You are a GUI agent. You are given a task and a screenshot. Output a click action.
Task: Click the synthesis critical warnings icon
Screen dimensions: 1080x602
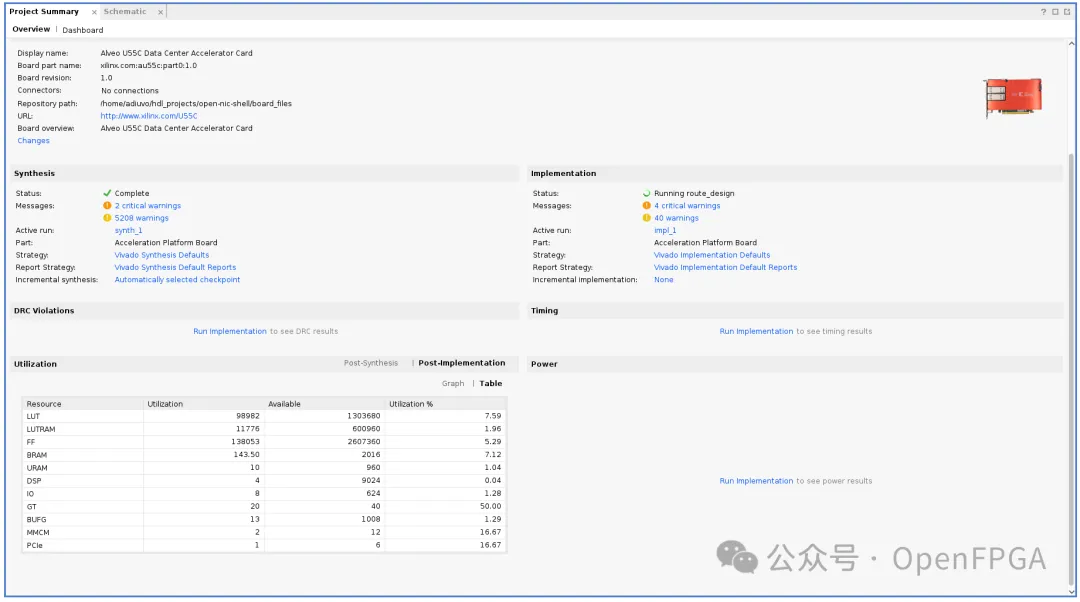[x=107, y=206]
